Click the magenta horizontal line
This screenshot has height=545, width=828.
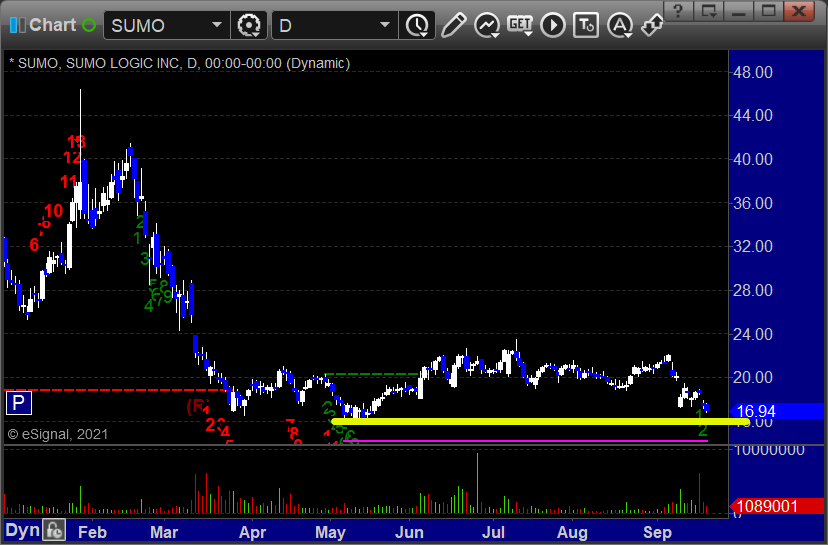tap(525, 440)
